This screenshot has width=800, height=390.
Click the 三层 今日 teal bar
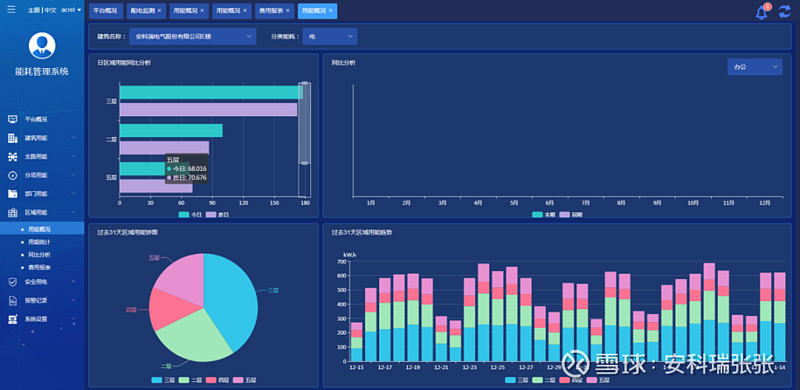click(x=211, y=92)
